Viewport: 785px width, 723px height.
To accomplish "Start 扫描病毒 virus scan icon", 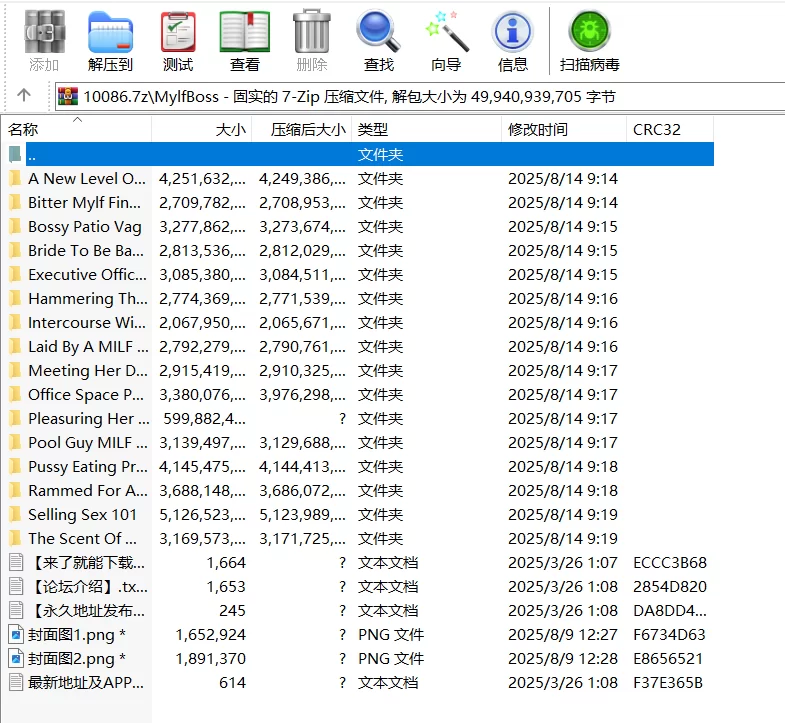I will click(x=589, y=32).
